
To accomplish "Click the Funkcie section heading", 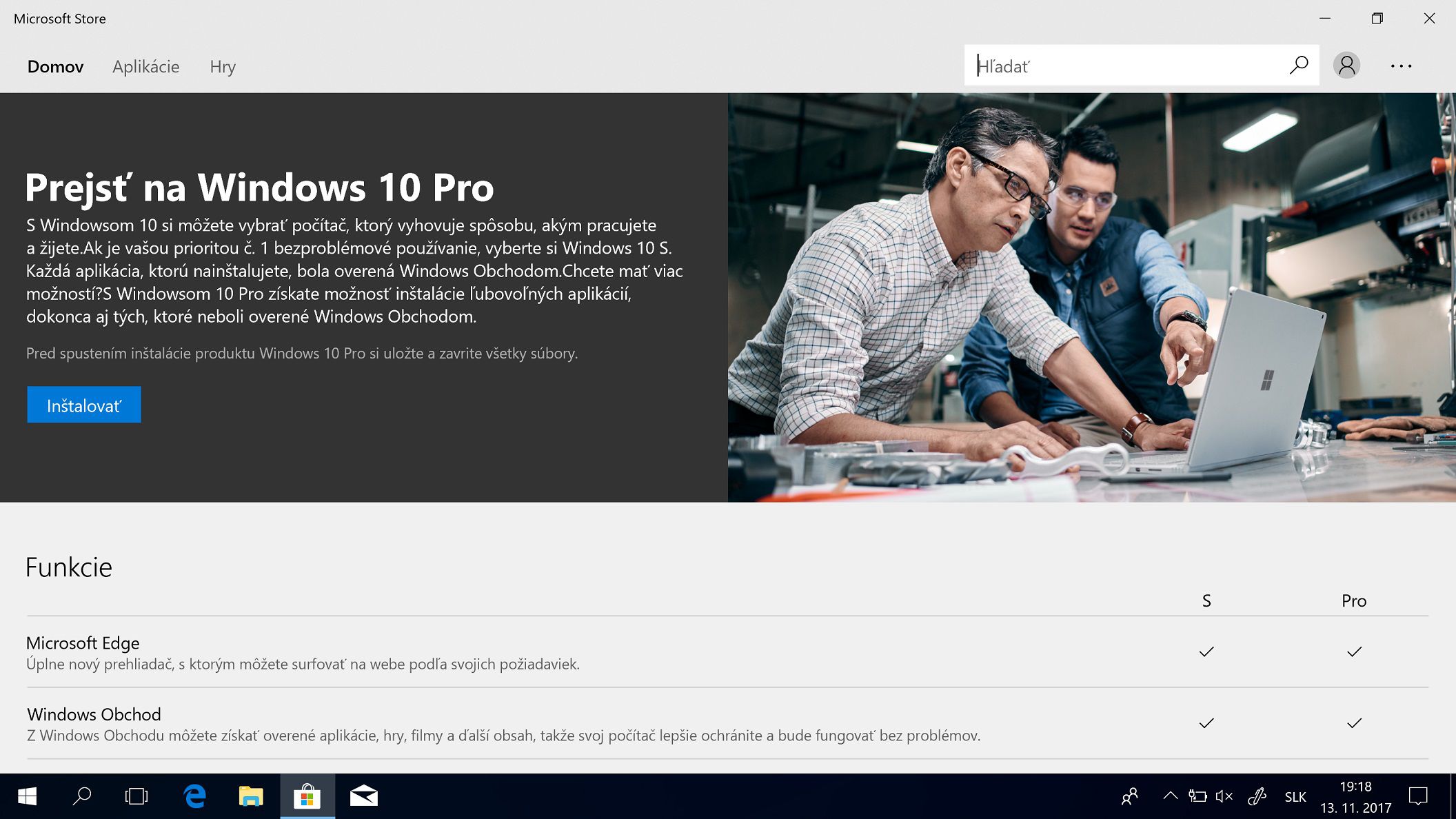I will pyautogui.click(x=69, y=567).
